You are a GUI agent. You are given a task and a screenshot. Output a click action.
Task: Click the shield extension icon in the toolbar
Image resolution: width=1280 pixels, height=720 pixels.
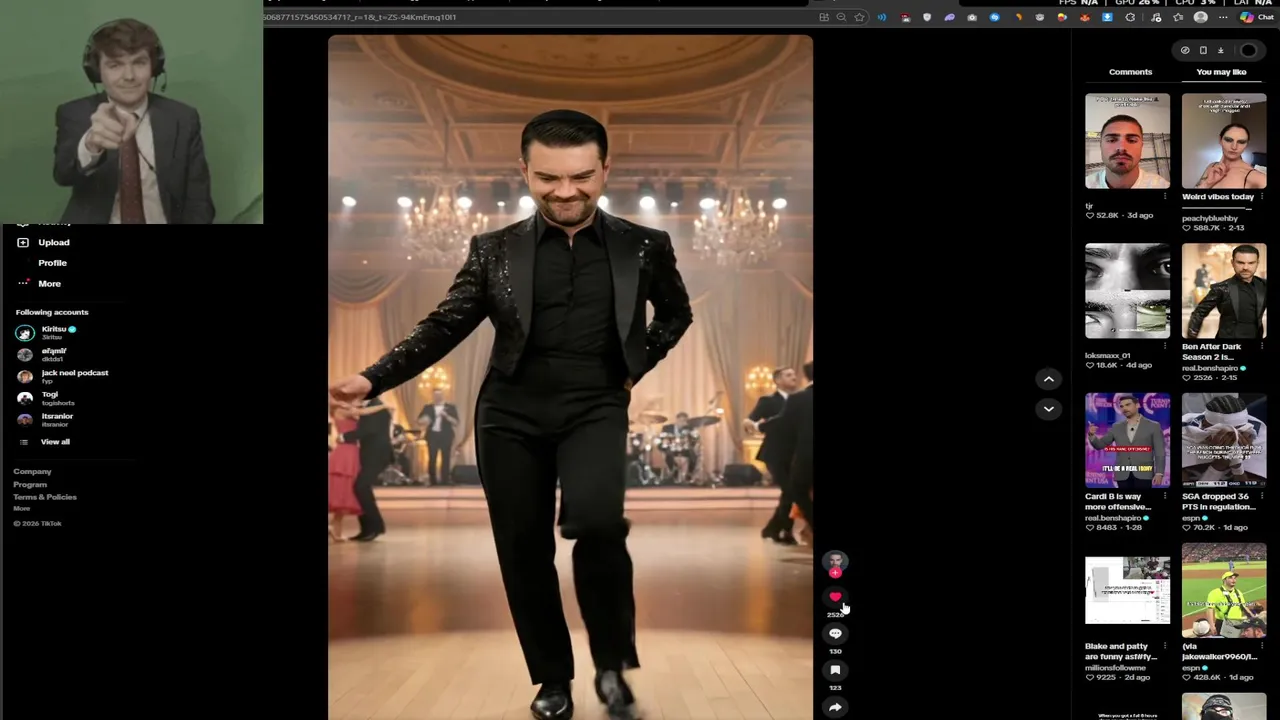click(927, 17)
